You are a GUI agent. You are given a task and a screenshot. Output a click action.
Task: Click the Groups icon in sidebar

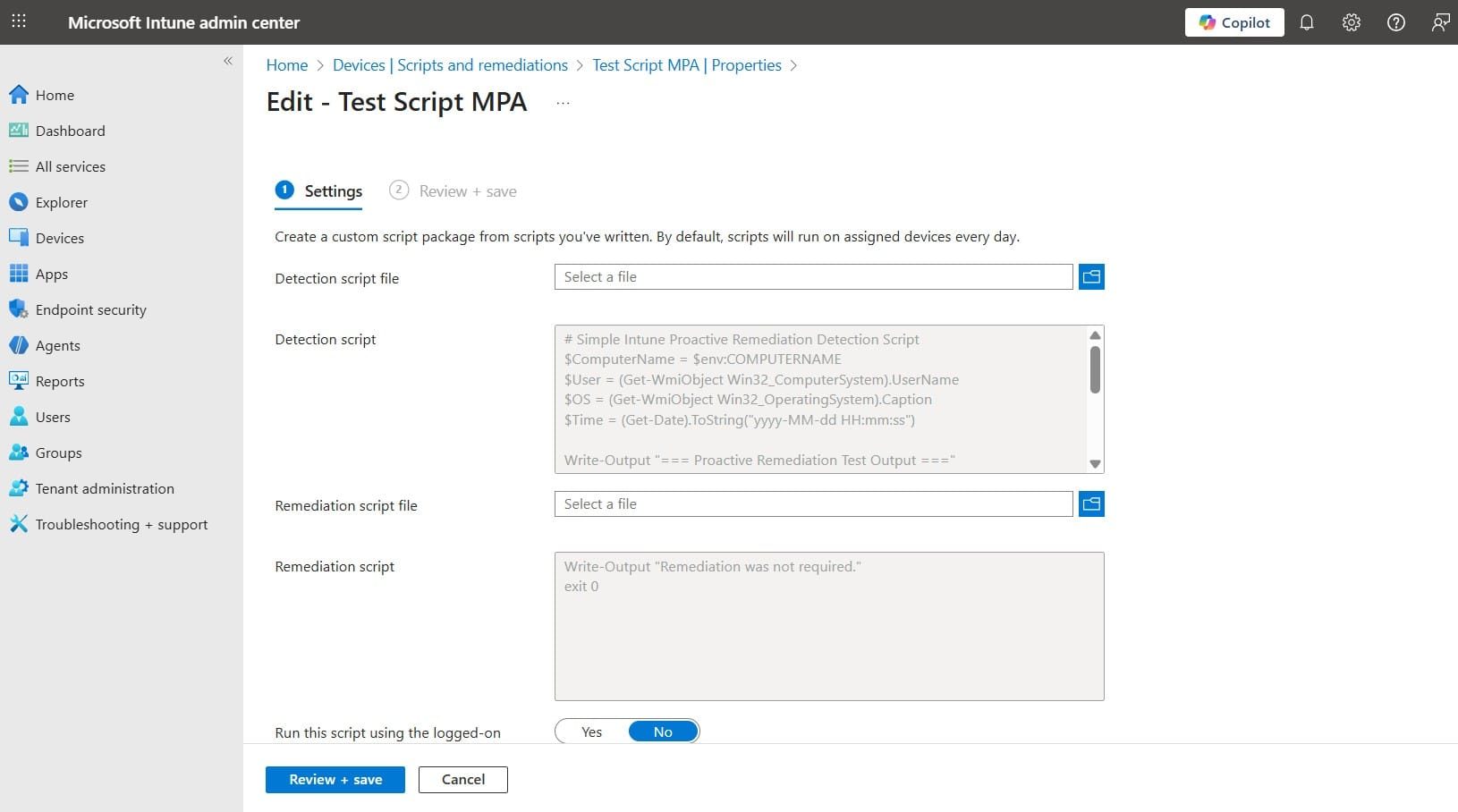19,453
